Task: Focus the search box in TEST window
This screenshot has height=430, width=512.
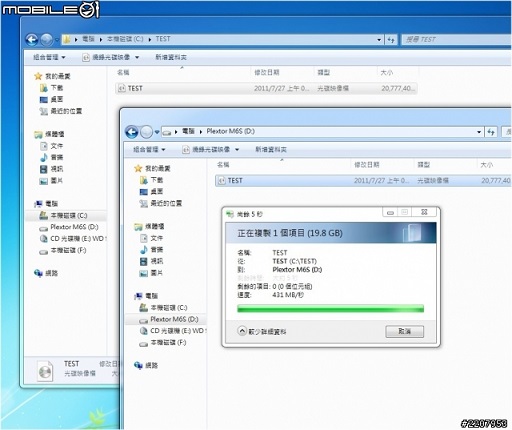Action: tap(456, 40)
